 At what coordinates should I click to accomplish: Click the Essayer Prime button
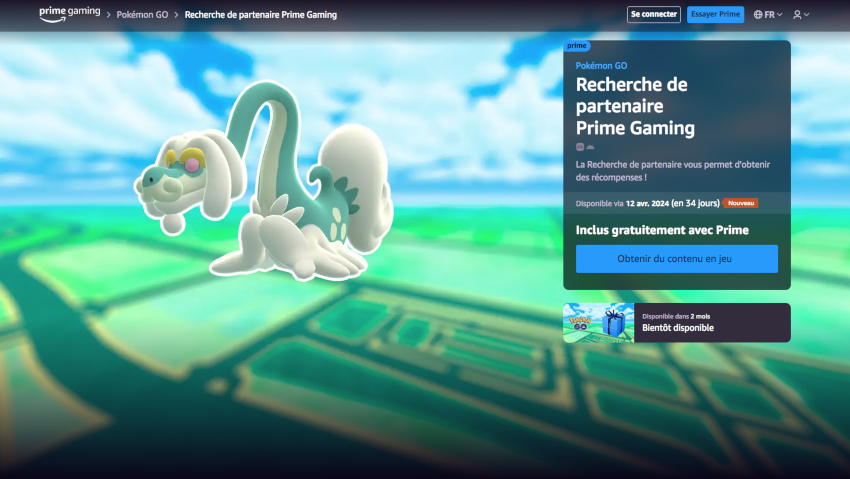tap(716, 15)
